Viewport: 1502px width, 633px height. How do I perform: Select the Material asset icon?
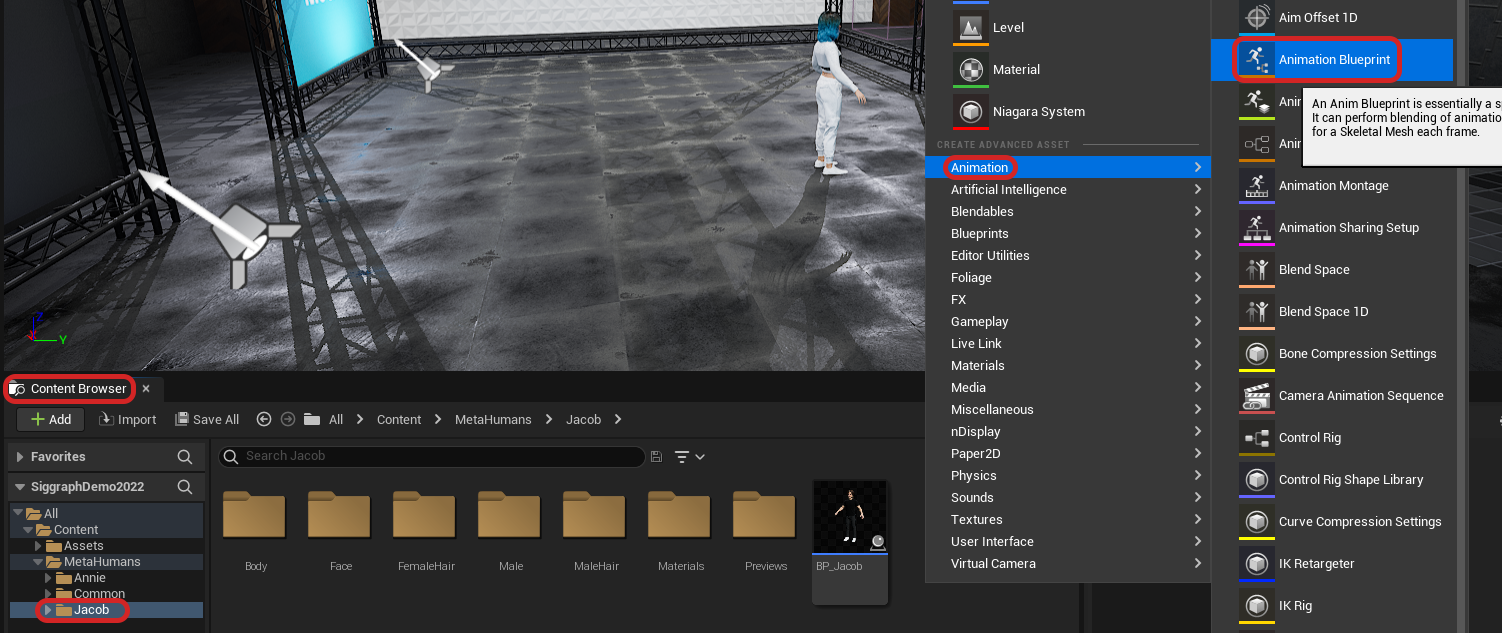pyautogui.click(x=970, y=70)
